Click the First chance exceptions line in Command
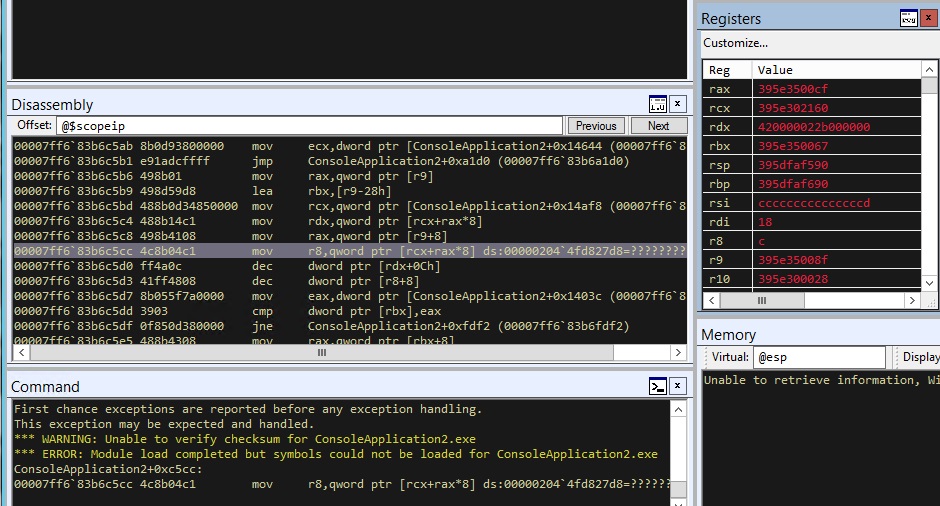Viewport: 940px width, 506px height. (248, 409)
